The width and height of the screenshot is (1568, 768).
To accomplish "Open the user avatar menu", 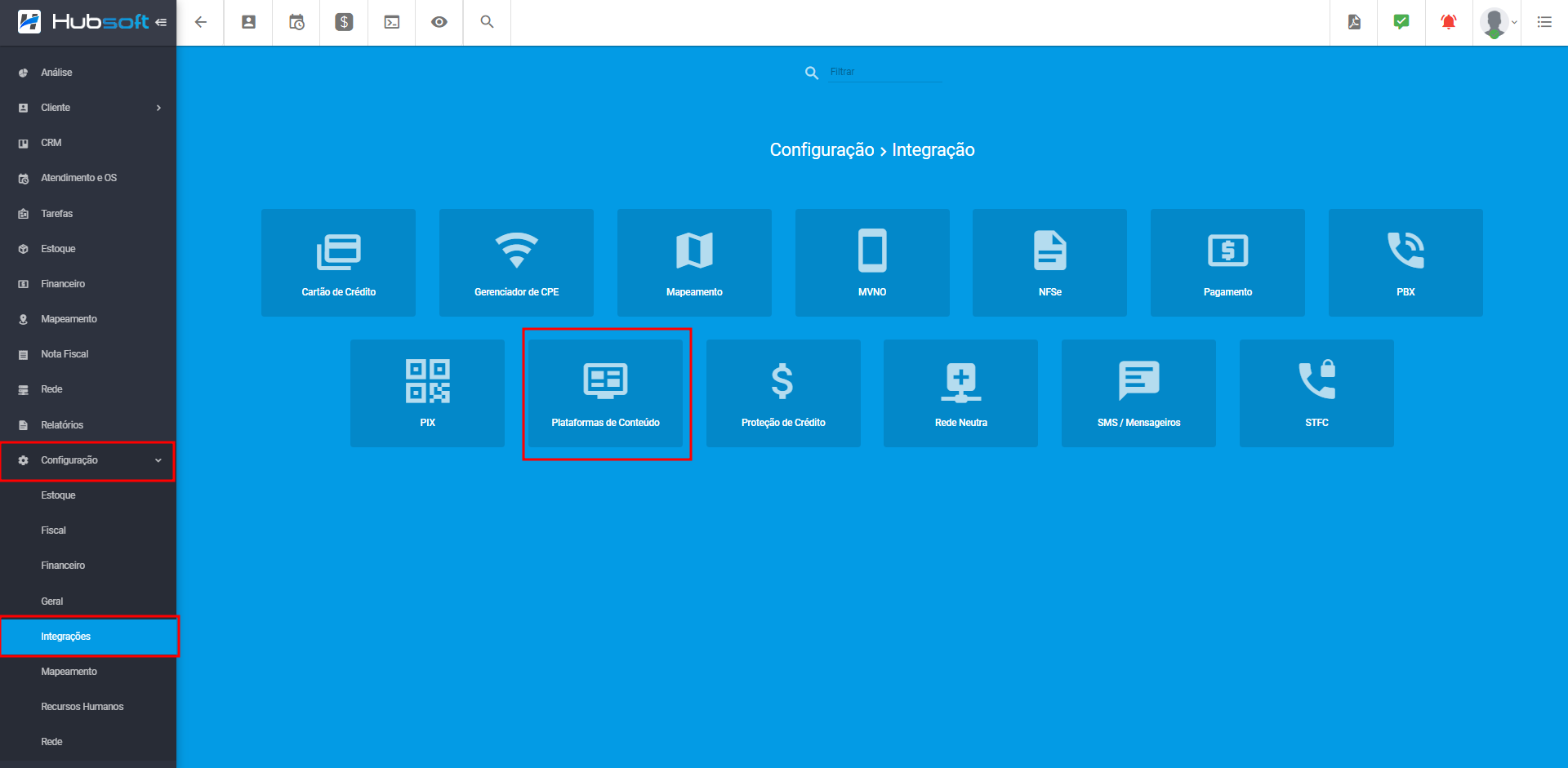I will pyautogui.click(x=1497, y=22).
